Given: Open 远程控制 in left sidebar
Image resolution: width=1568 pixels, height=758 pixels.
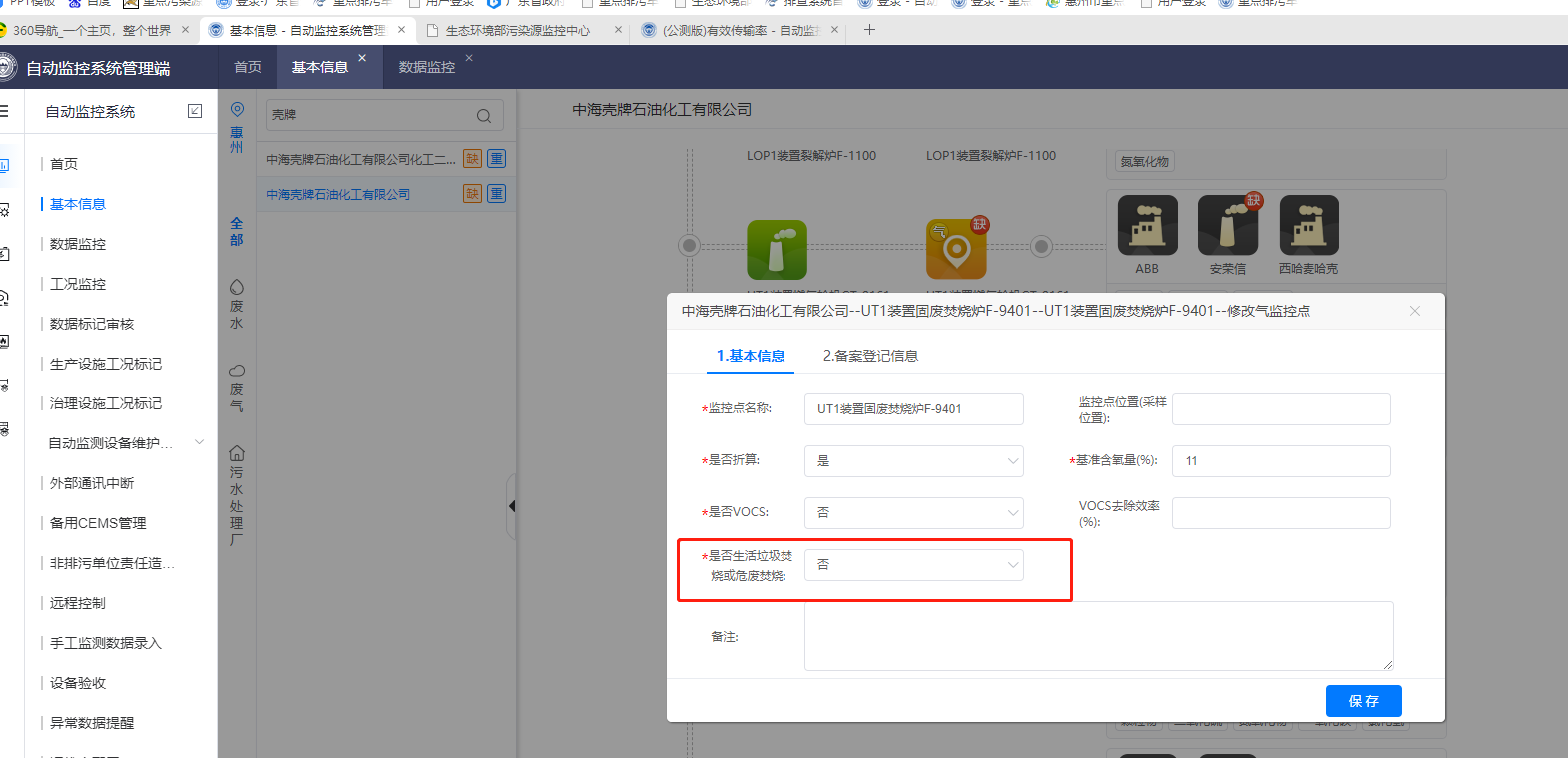Looking at the screenshot, I should (78, 603).
